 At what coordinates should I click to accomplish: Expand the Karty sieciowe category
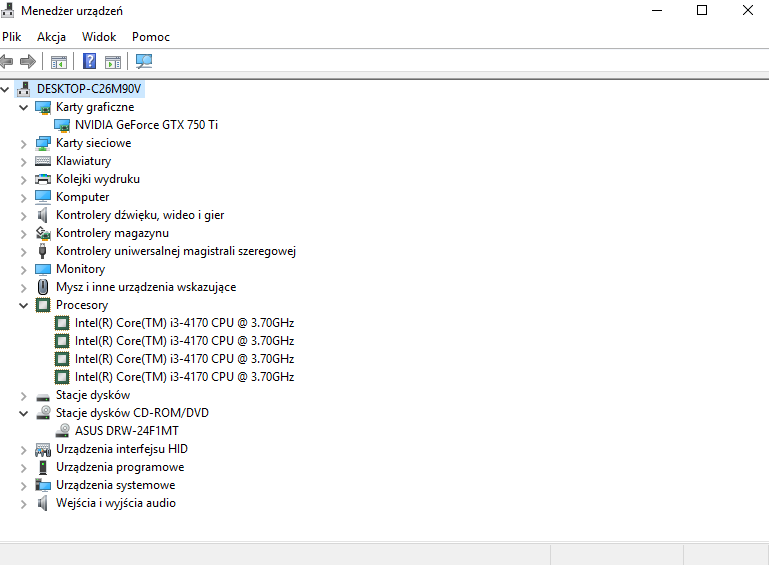pyautogui.click(x=24, y=144)
